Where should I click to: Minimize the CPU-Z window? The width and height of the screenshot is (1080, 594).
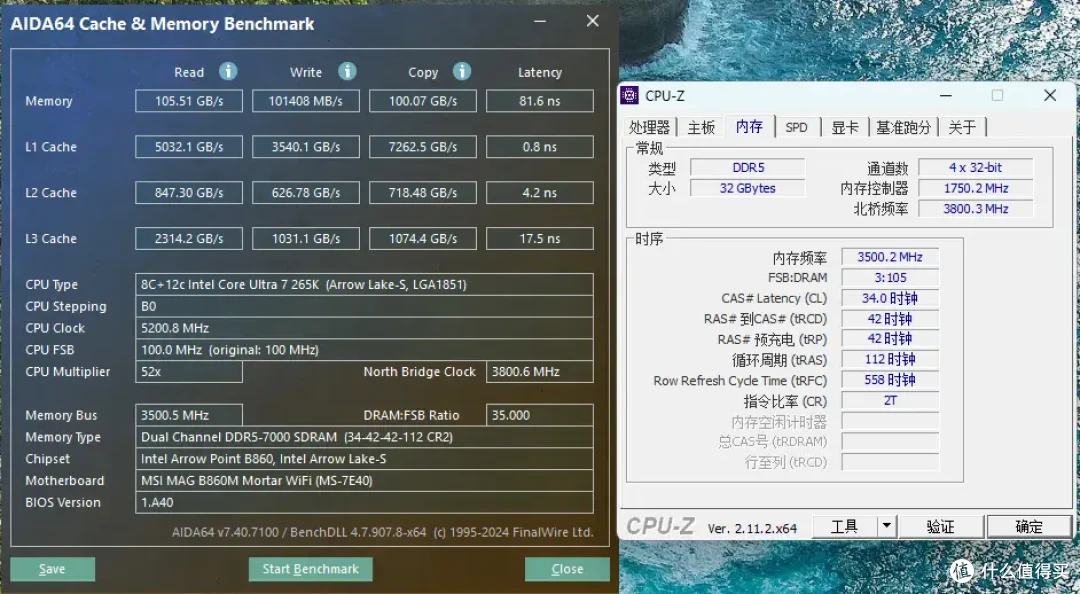pos(946,96)
